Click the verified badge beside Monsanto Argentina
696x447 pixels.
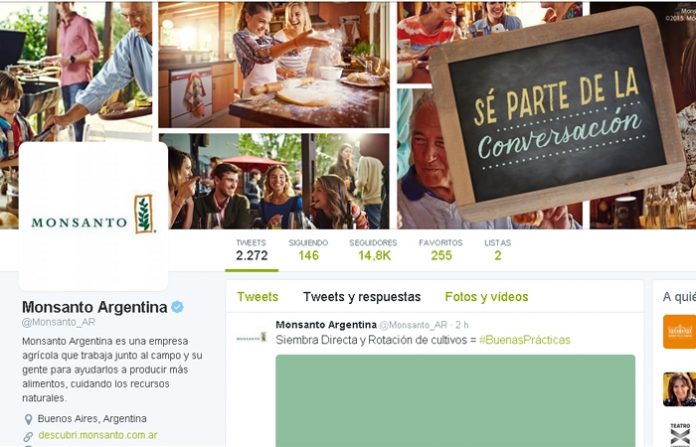tap(178, 307)
